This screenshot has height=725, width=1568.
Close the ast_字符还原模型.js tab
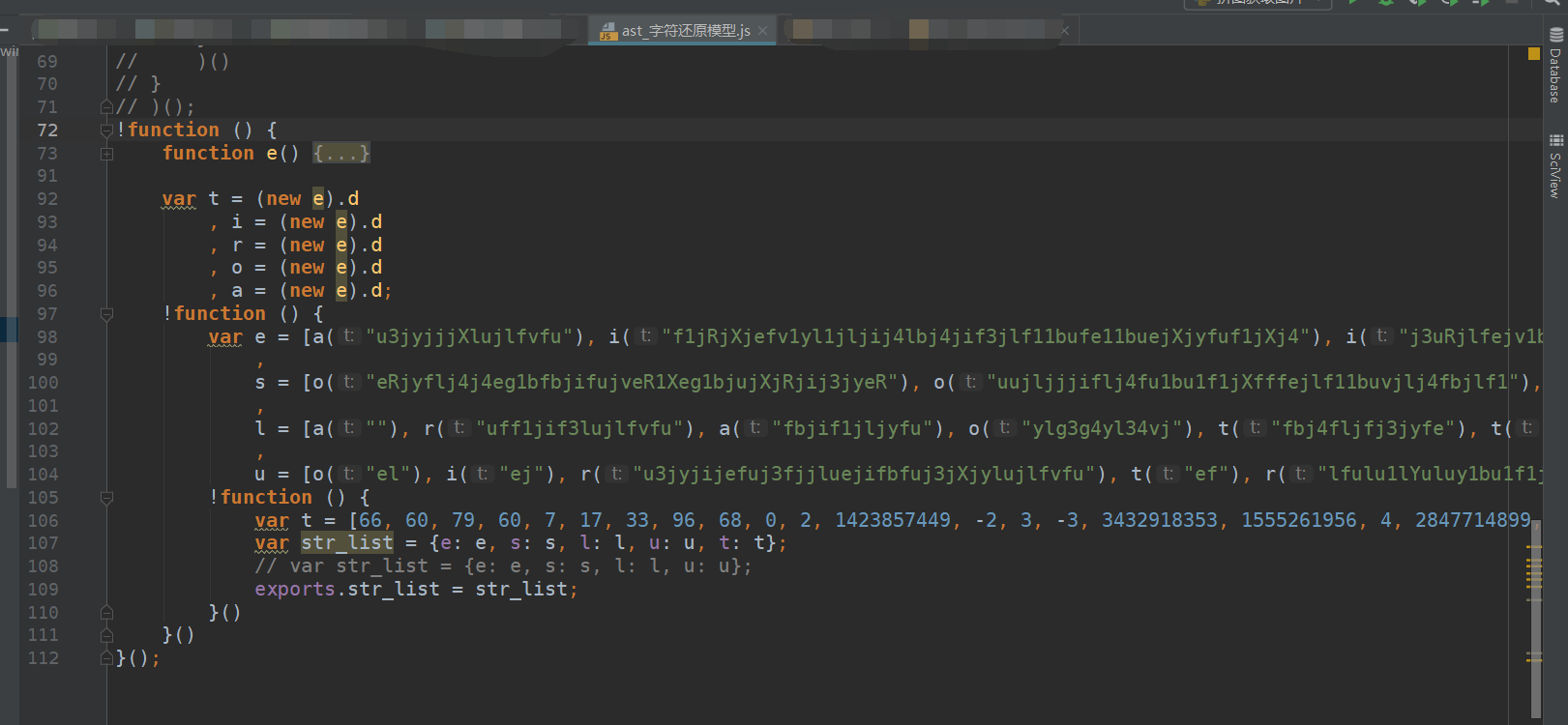click(762, 31)
